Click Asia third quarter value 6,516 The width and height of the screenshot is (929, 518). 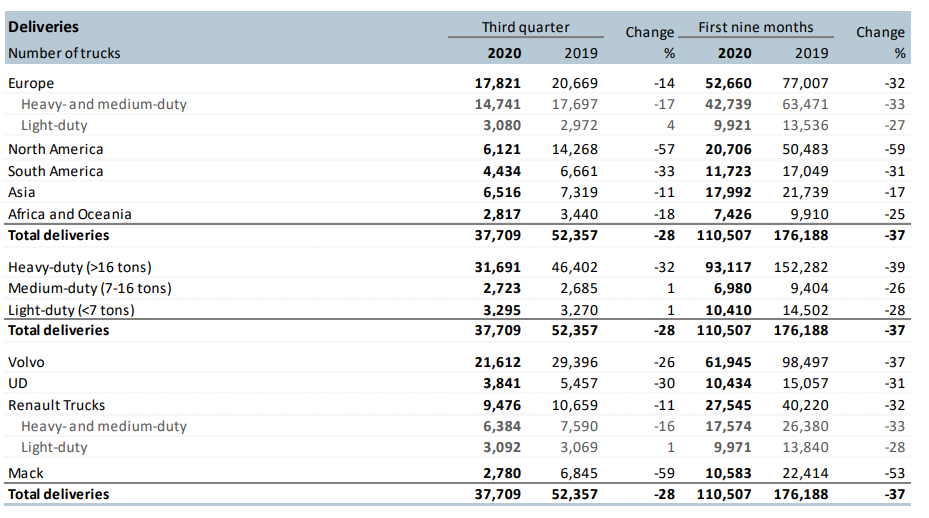click(502, 193)
